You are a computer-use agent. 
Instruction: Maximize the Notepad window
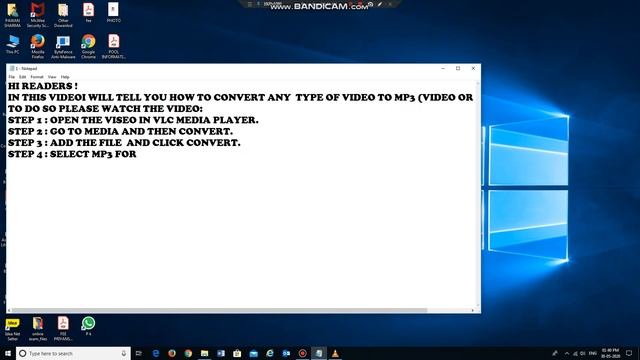(x=458, y=69)
